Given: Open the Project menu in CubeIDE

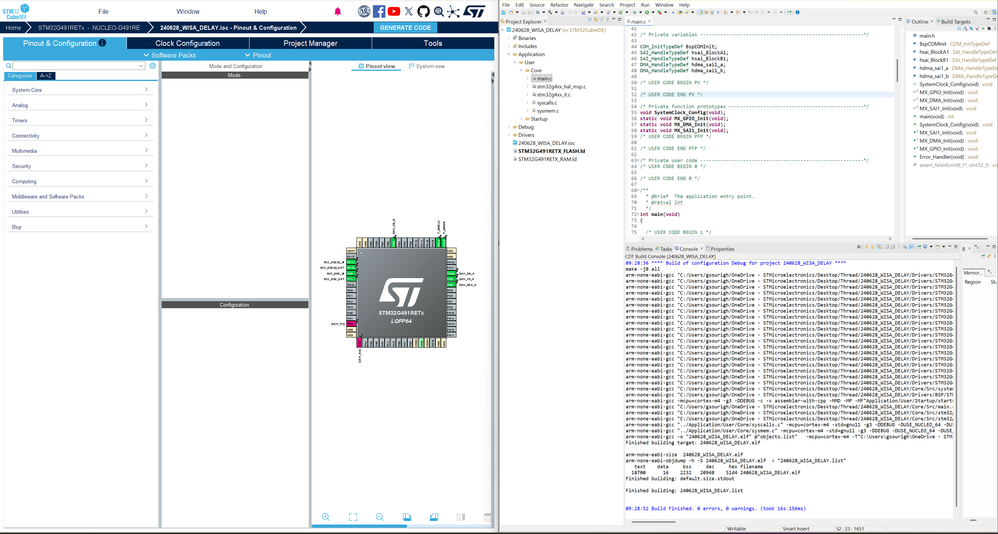Looking at the screenshot, I should pos(628,4).
